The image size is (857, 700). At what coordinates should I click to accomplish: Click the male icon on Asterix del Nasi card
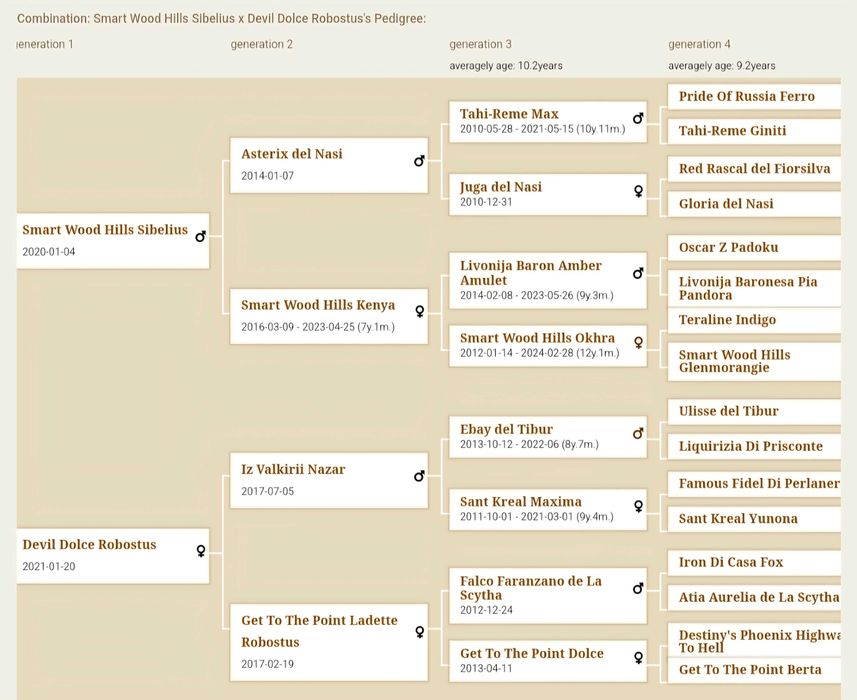tap(419, 161)
